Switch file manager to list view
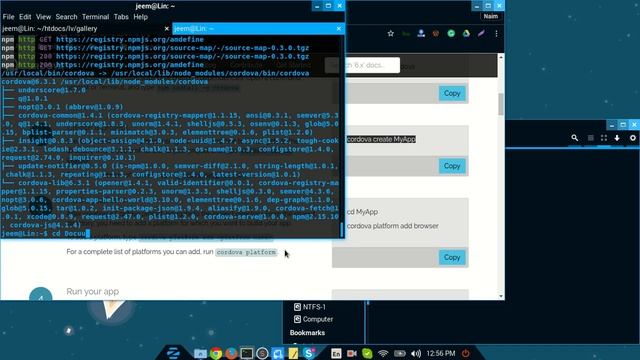This screenshot has width=640, height=360. tap(590, 138)
